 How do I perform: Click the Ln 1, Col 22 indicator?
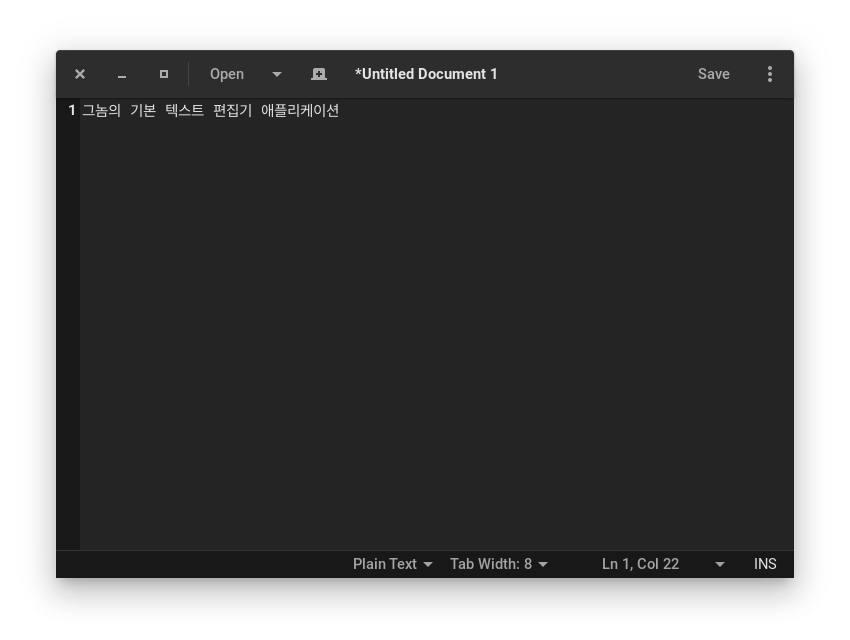point(640,564)
